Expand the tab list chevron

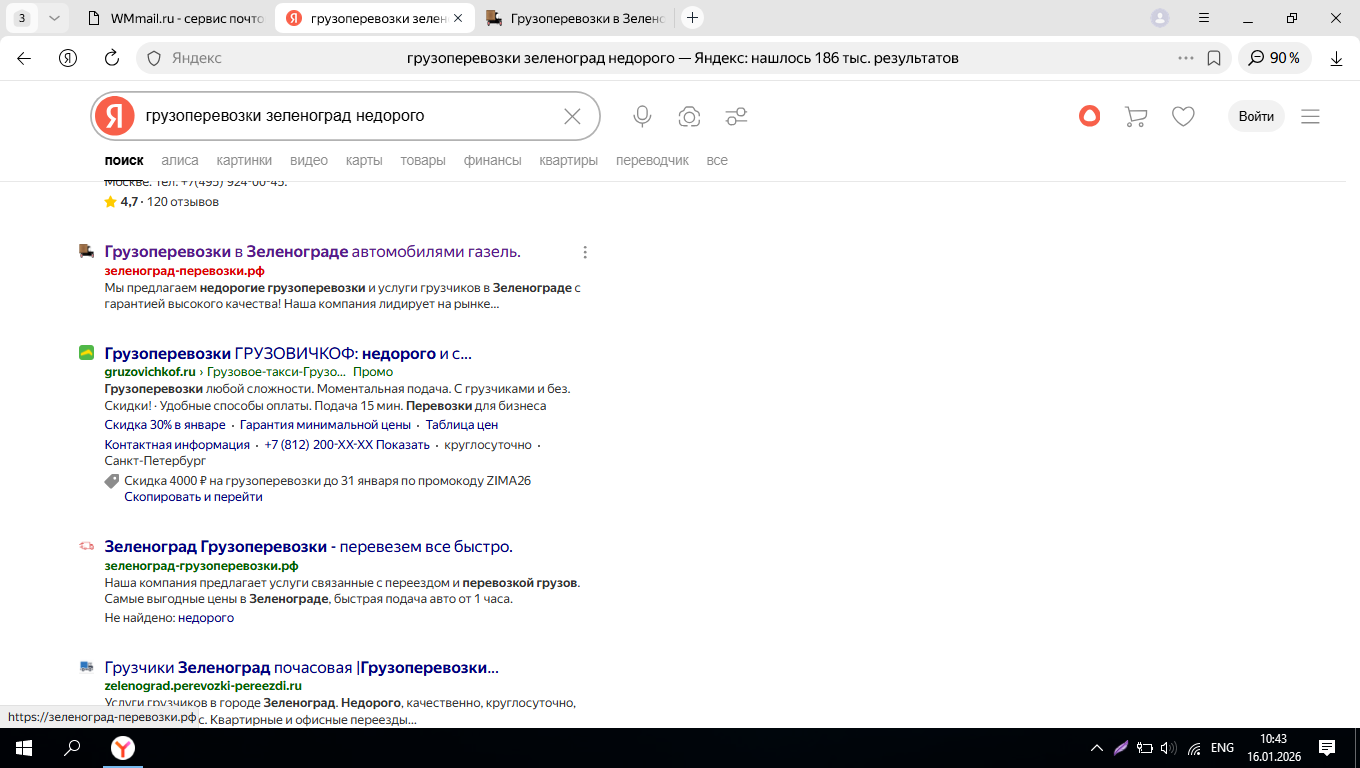pyautogui.click(x=53, y=18)
